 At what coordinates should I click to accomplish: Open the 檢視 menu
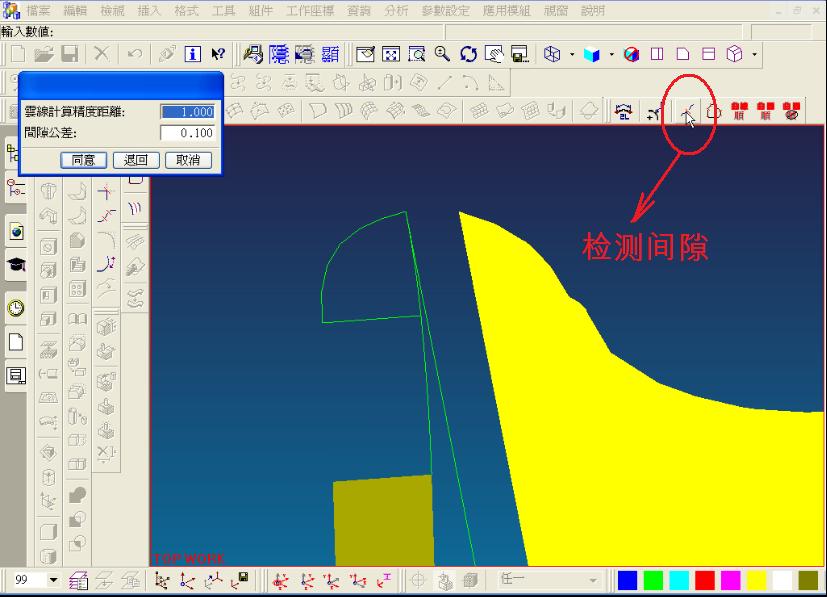pyautogui.click(x=112, y=11)
